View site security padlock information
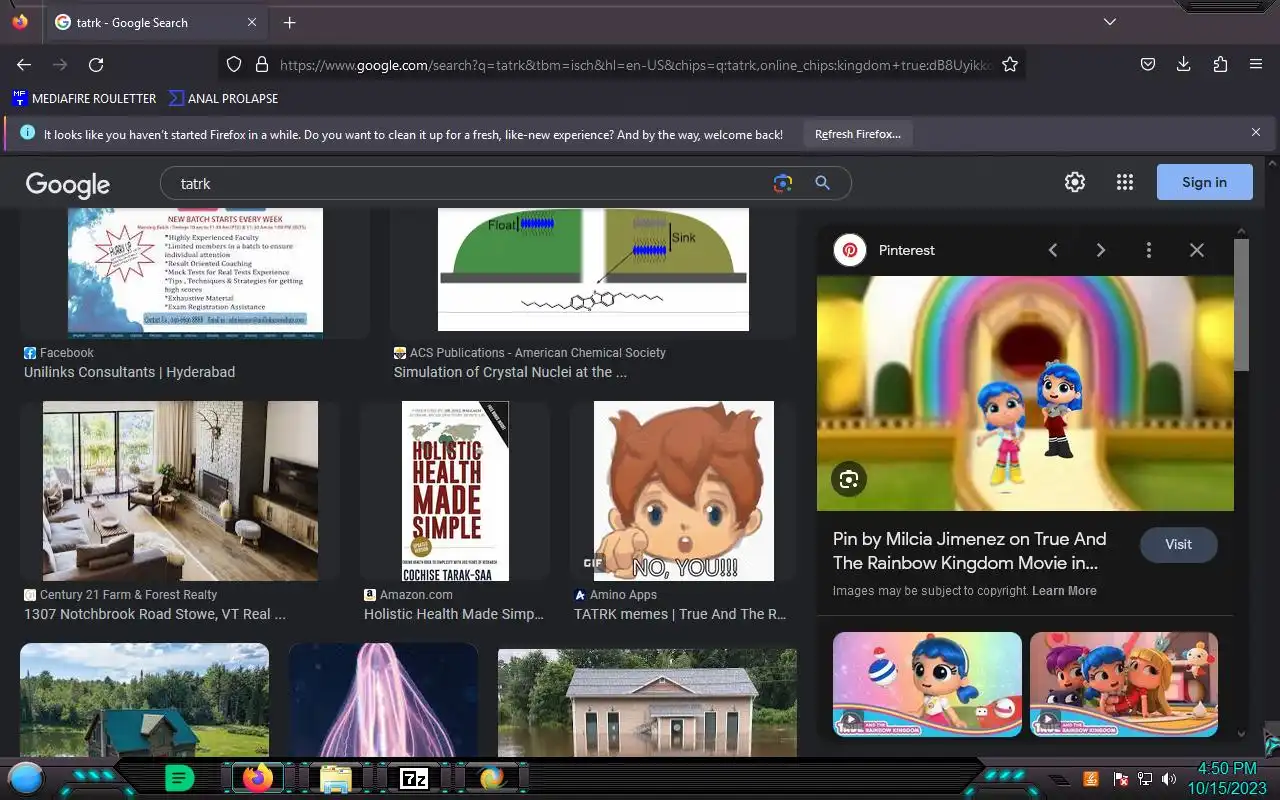 pos(262,65)
